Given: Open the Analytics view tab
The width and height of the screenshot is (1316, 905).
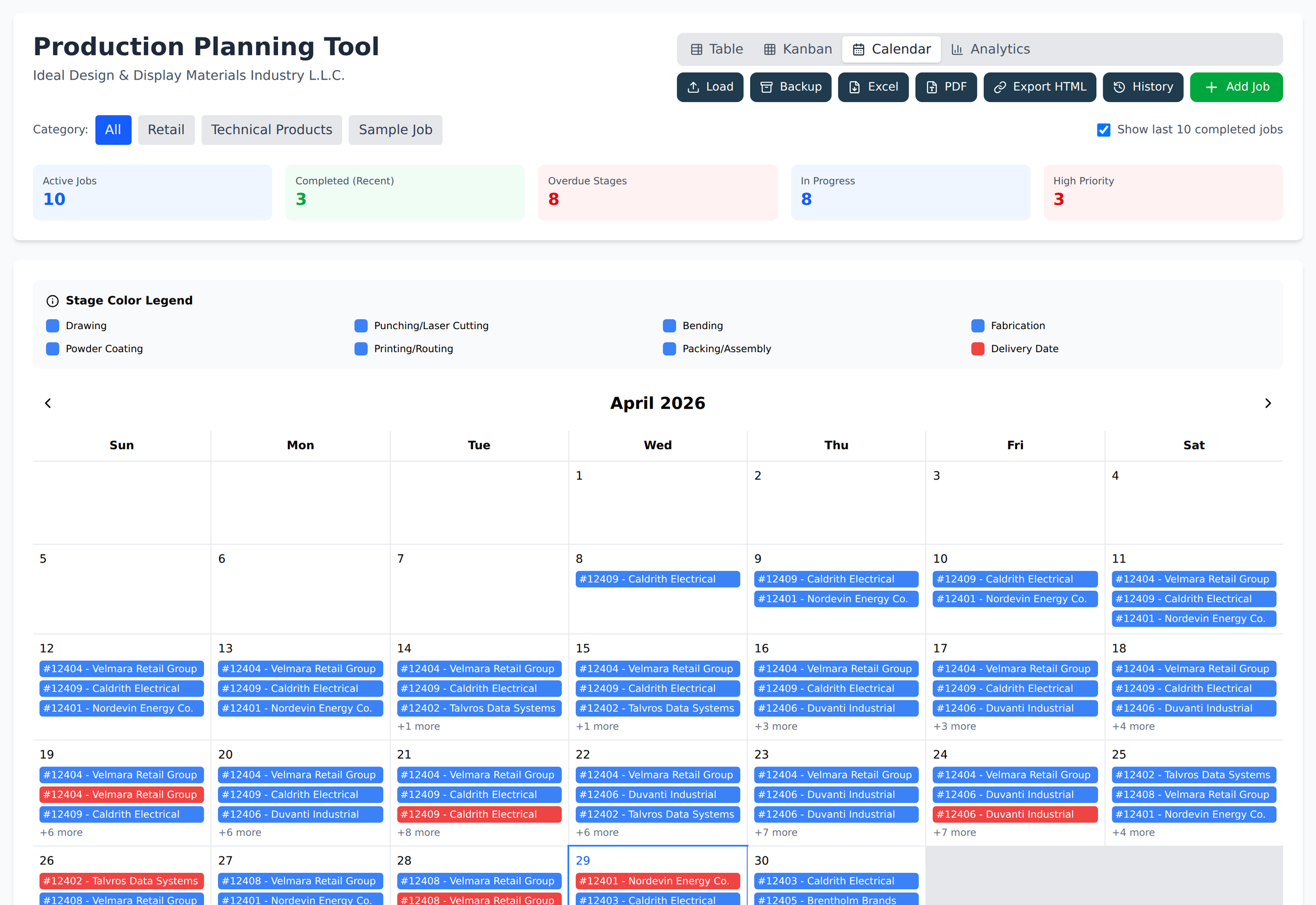Looking at the screenshot, I should pyautogui.click(x=990, y=49).
